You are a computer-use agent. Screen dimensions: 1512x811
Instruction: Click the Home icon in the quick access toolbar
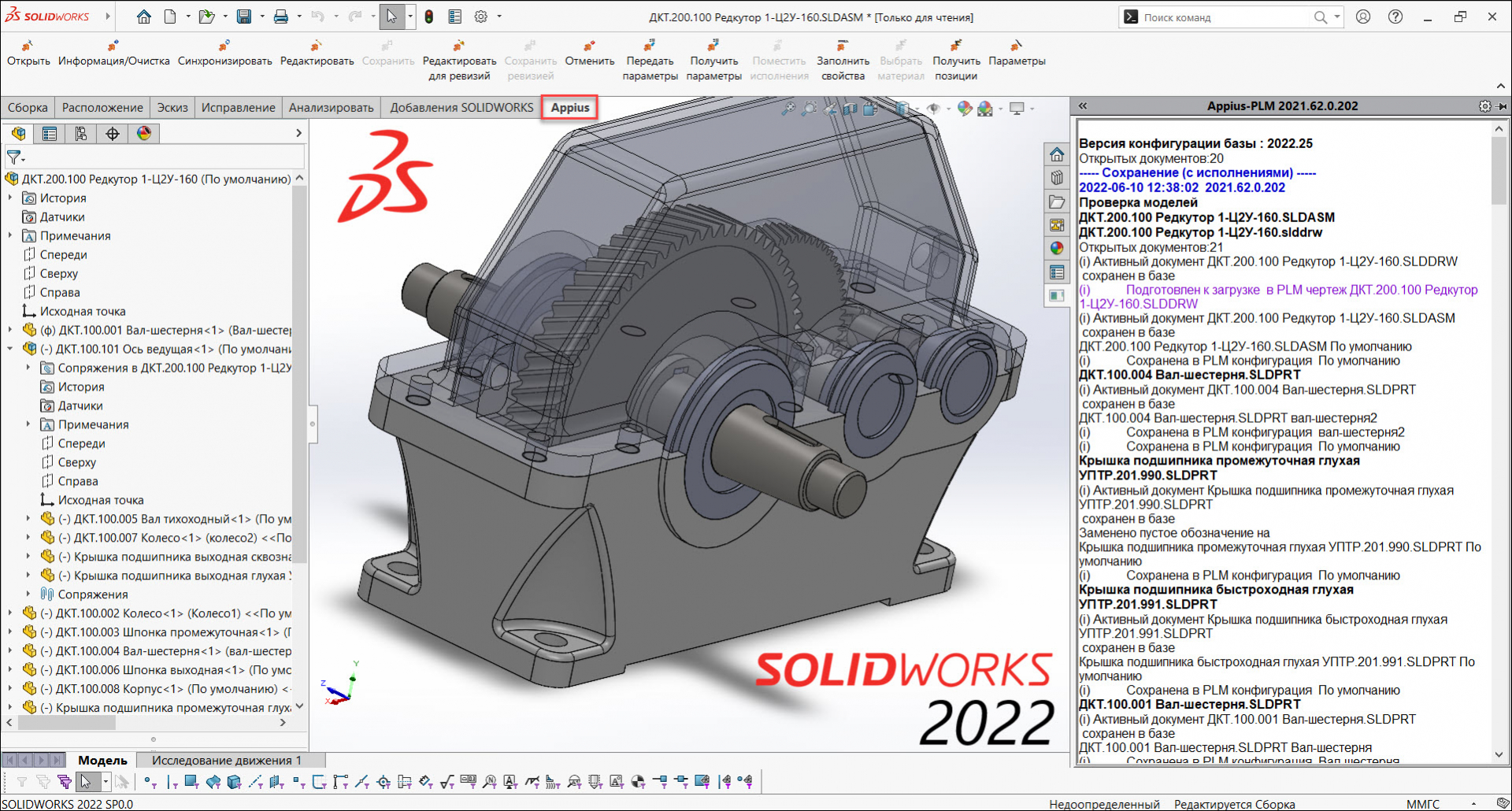tap(143, 17)
